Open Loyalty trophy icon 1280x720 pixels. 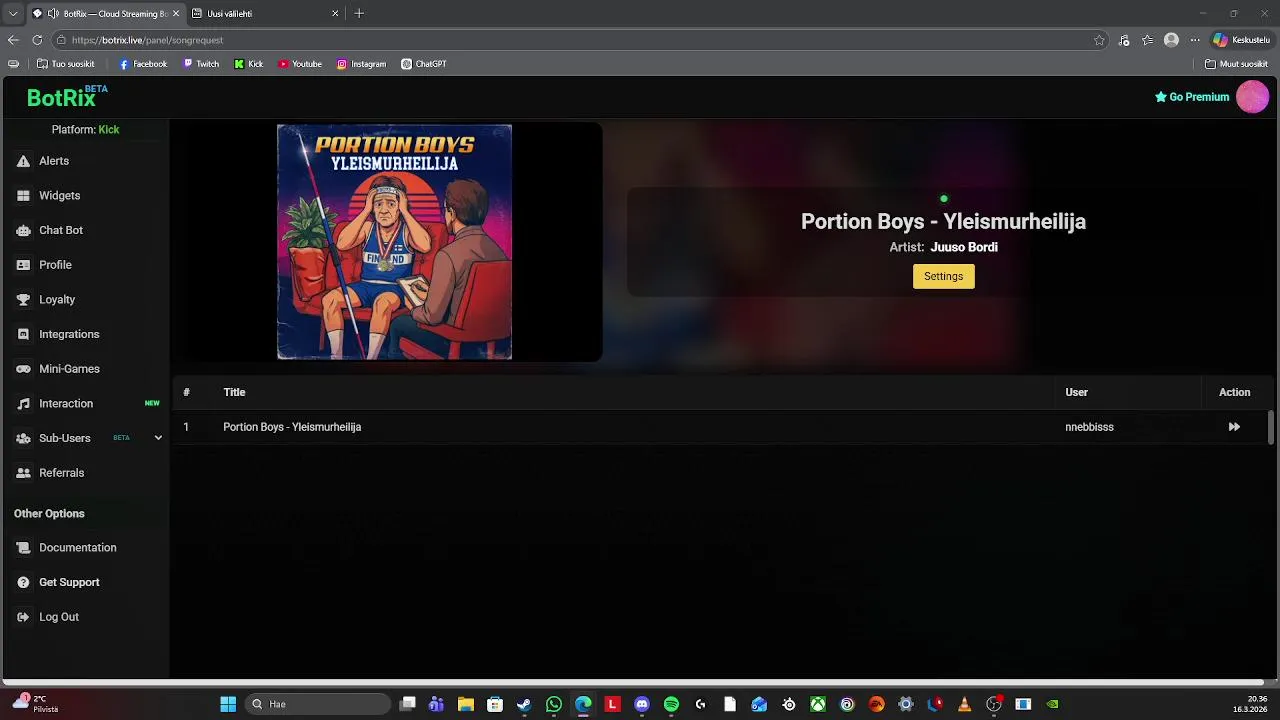[x=23, y=300]
